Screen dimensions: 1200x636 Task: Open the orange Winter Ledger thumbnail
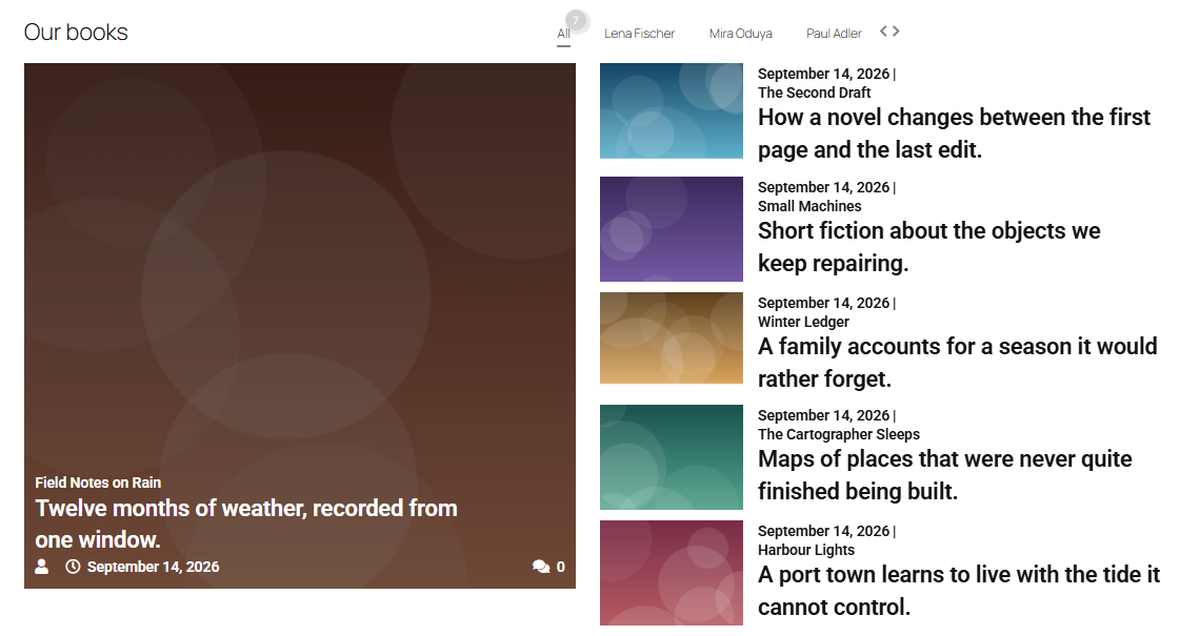(671, 338)
